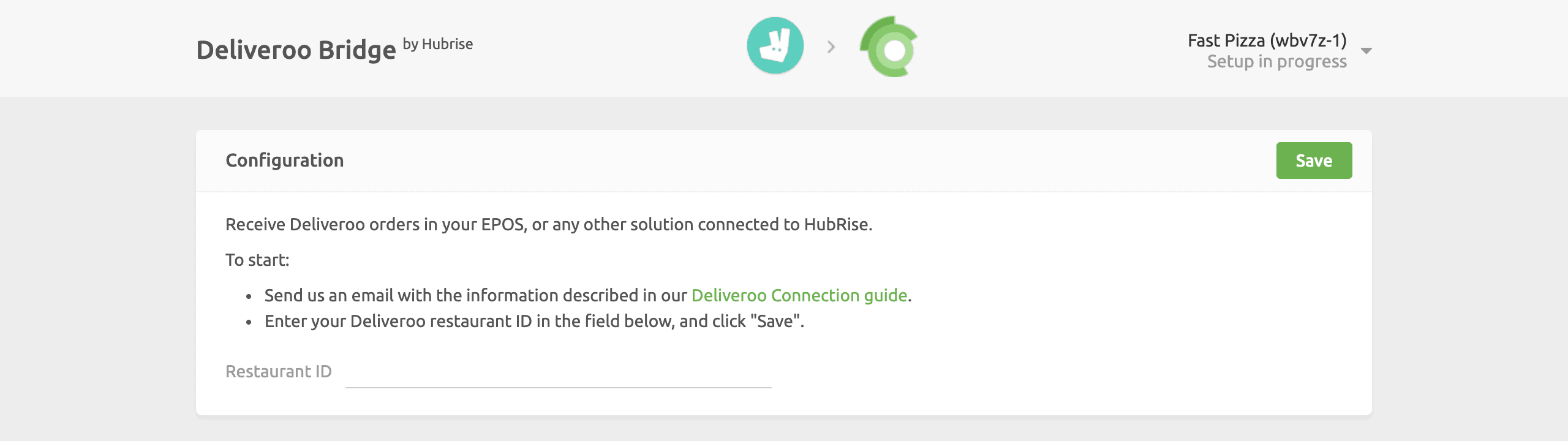Click the teal Deliveroo logo icon

pos(775,46)
